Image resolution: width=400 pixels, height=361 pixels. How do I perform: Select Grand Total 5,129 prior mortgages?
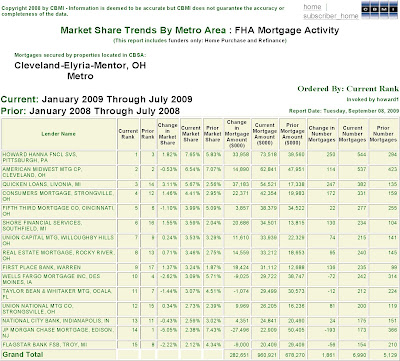(391, 355)
